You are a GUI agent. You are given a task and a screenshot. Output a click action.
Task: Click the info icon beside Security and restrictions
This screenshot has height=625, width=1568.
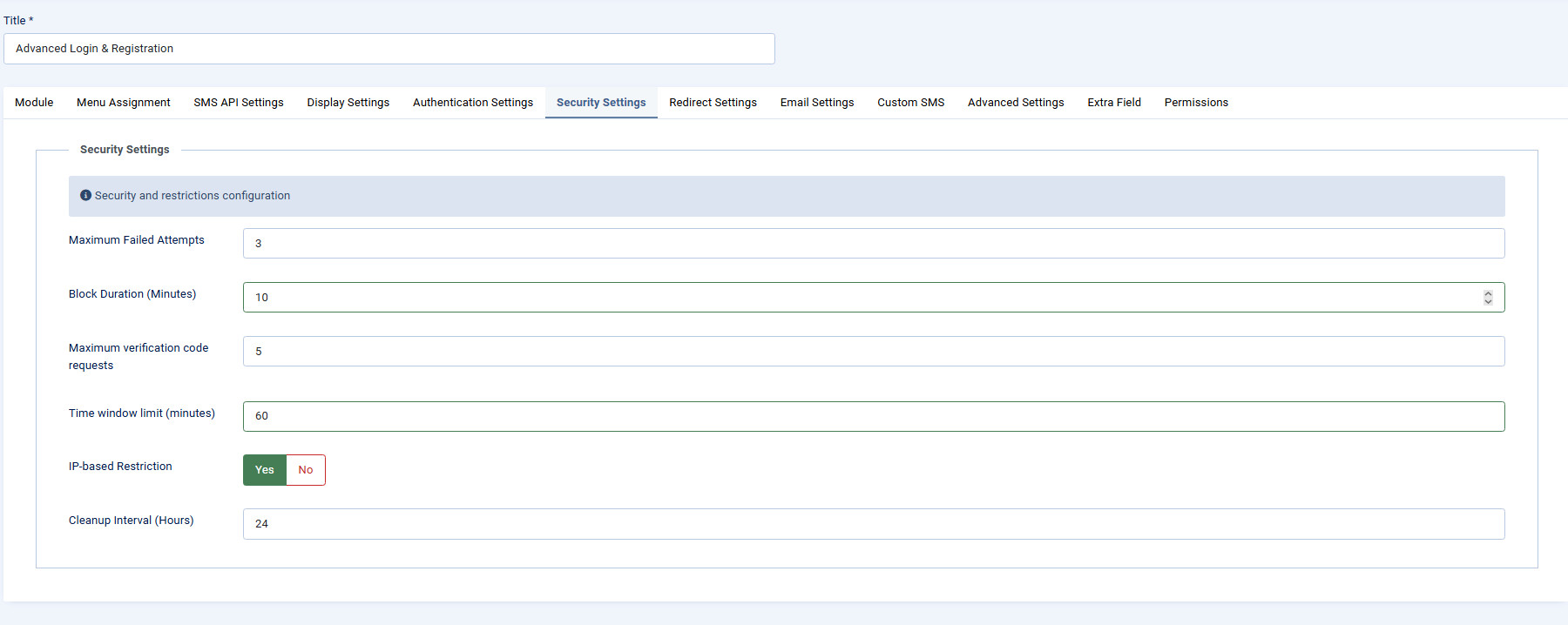click(x=85, y=196)
